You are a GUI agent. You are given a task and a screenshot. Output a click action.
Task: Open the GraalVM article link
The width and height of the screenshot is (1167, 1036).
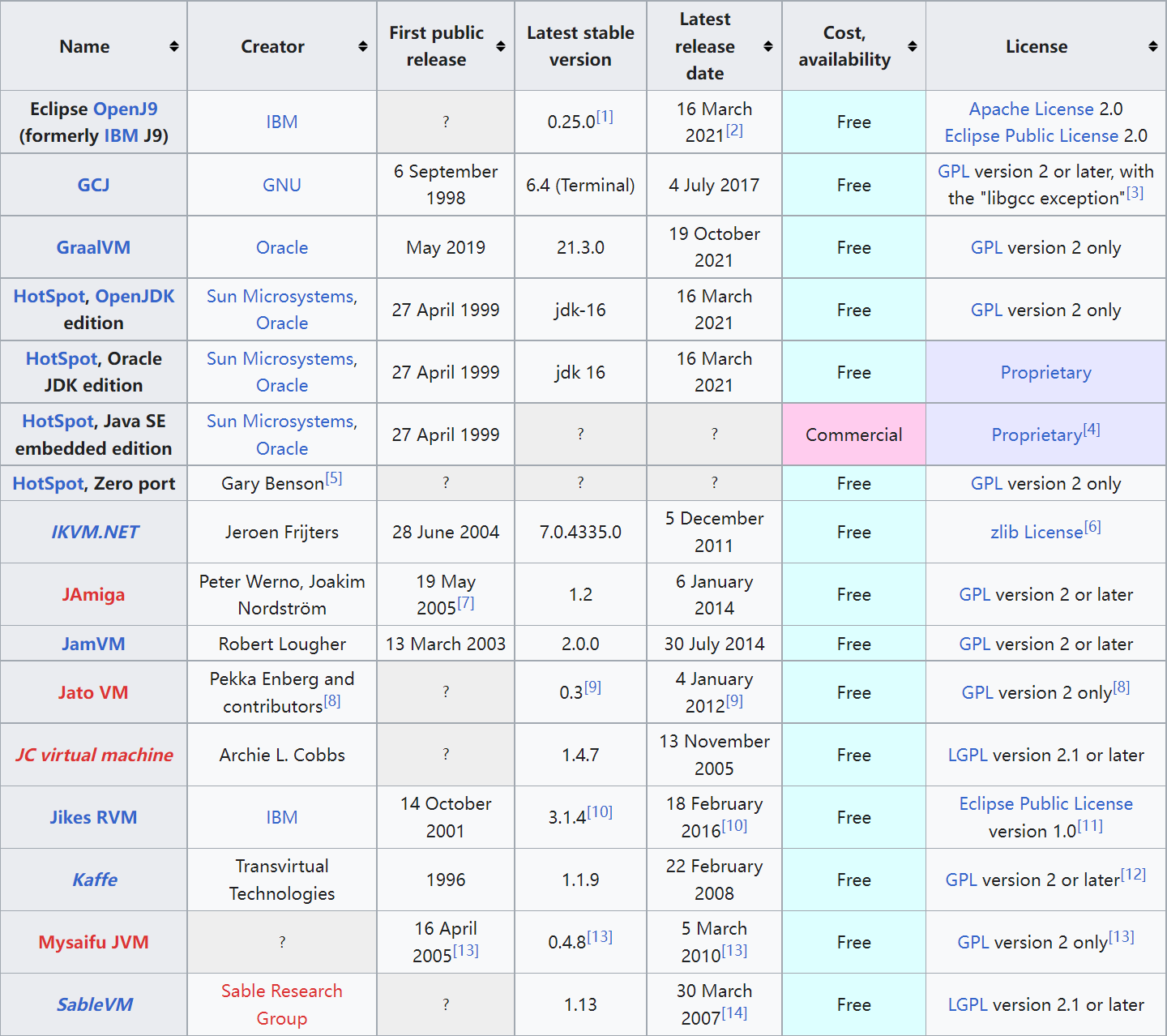click(93, 247)
